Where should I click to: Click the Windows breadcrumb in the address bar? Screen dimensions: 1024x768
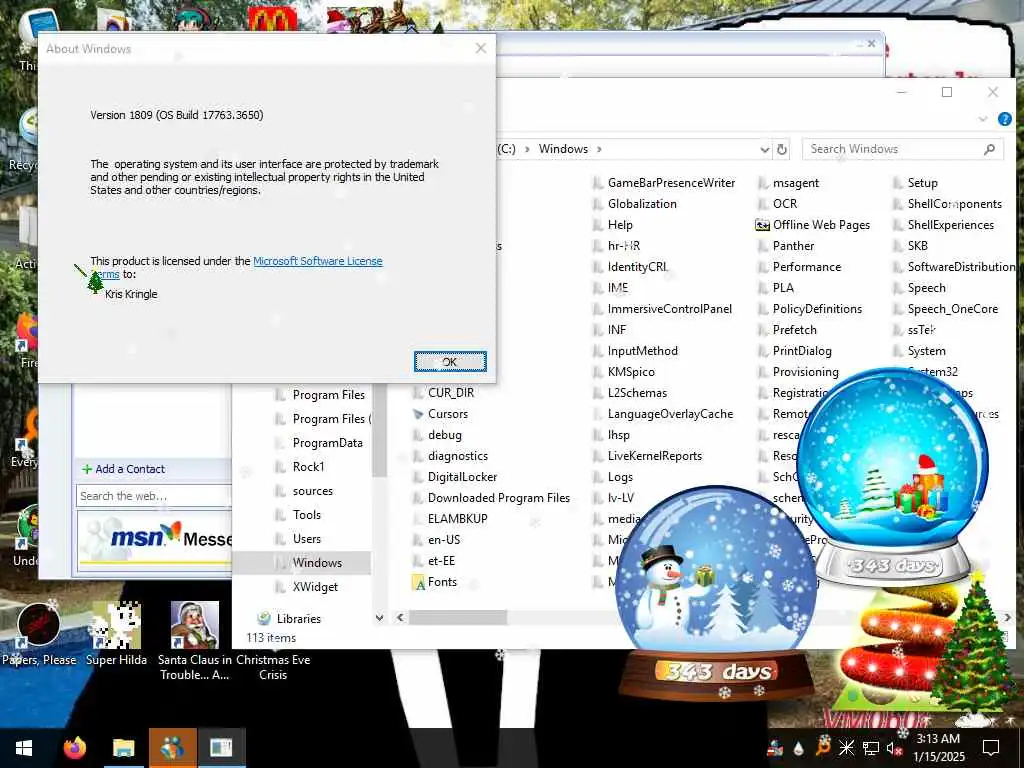[563, 149]
